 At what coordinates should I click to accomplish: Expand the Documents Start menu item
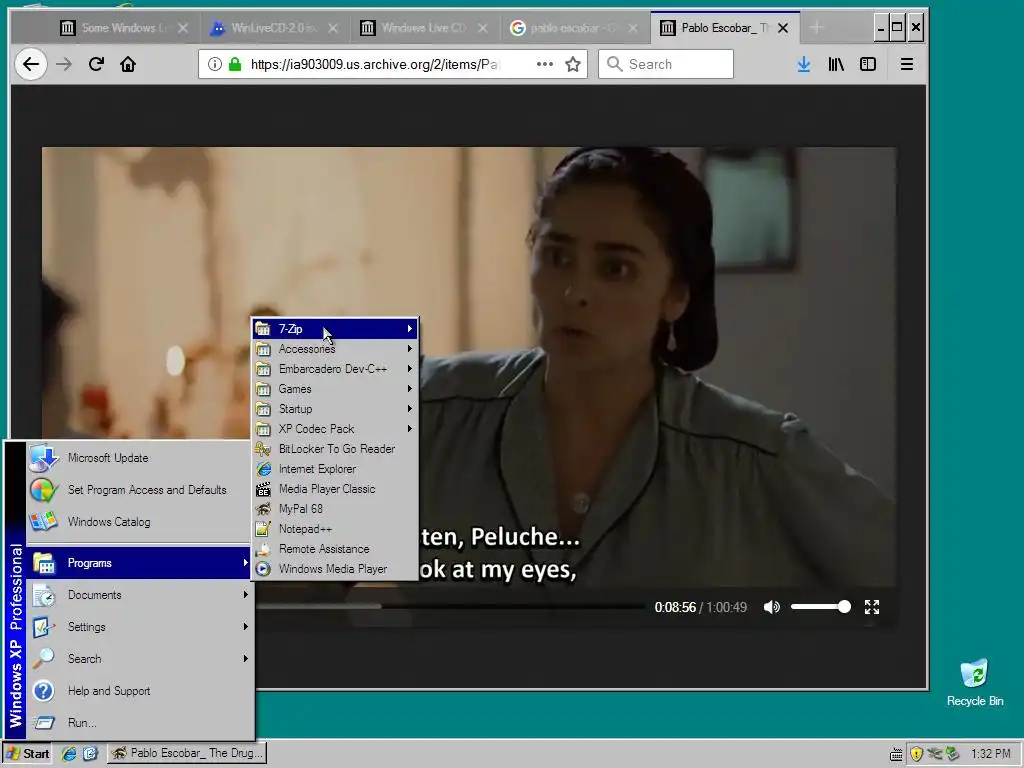coord(139,595)
